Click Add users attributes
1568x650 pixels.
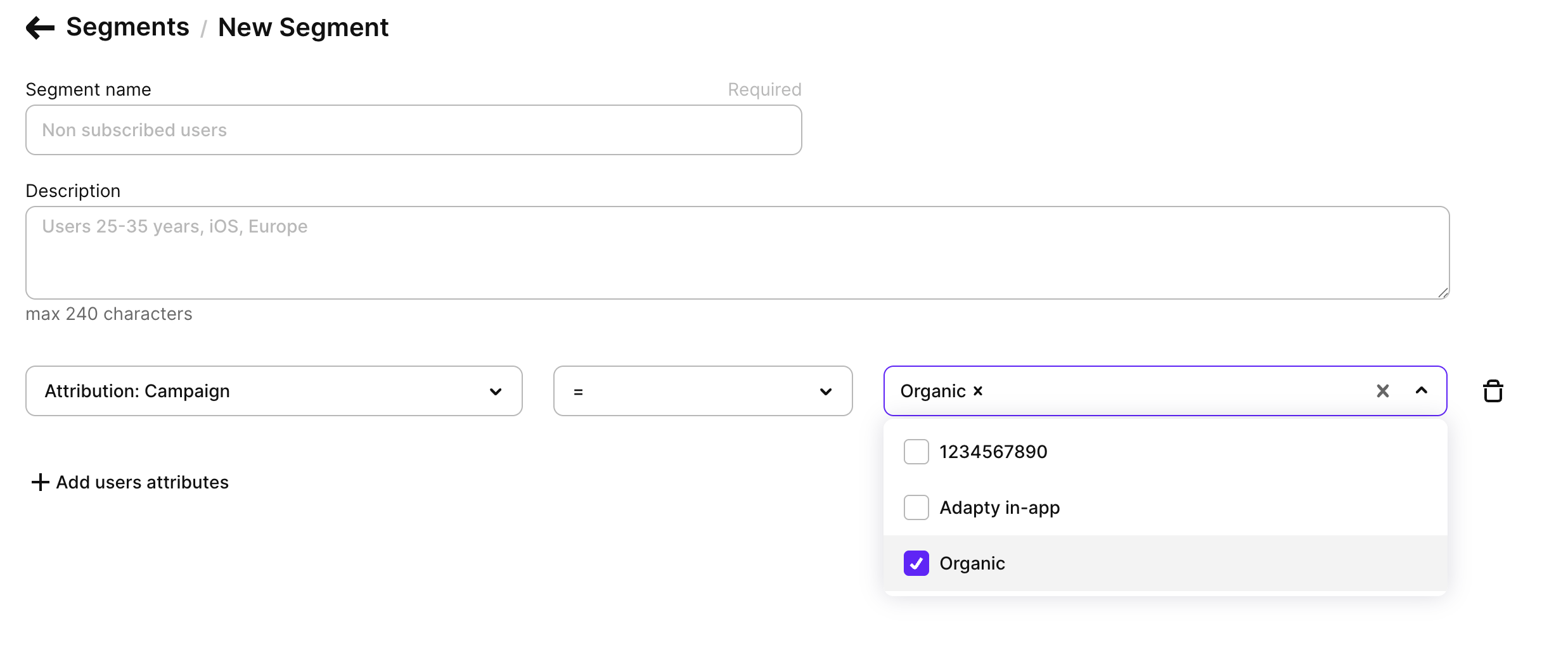[x=141, y=481]
